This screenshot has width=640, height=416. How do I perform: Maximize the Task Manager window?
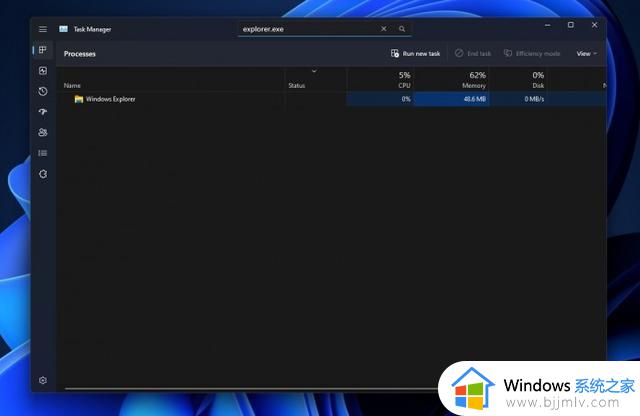click(571, 25)
